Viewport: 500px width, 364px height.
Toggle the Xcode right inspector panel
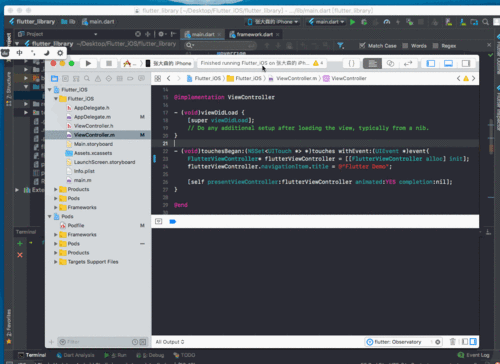pos(466,63)
